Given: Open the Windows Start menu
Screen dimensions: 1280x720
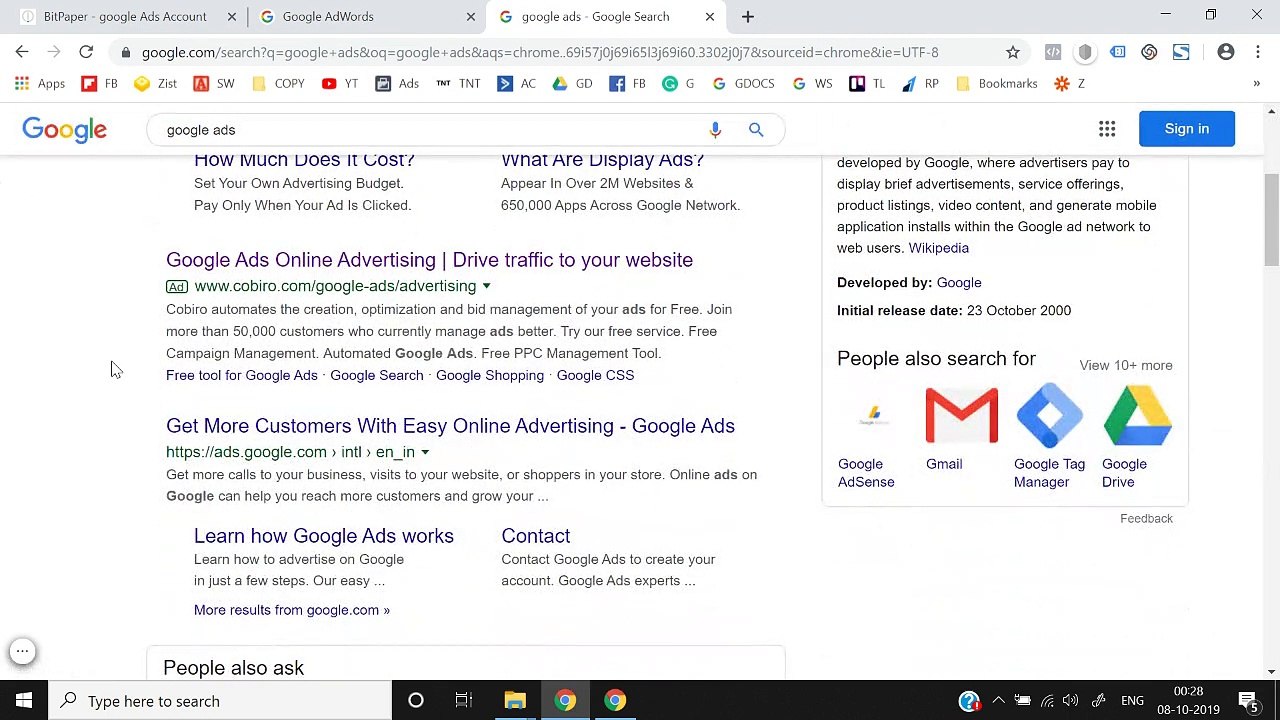Looking at the screenshot, I should click(24, 701).
